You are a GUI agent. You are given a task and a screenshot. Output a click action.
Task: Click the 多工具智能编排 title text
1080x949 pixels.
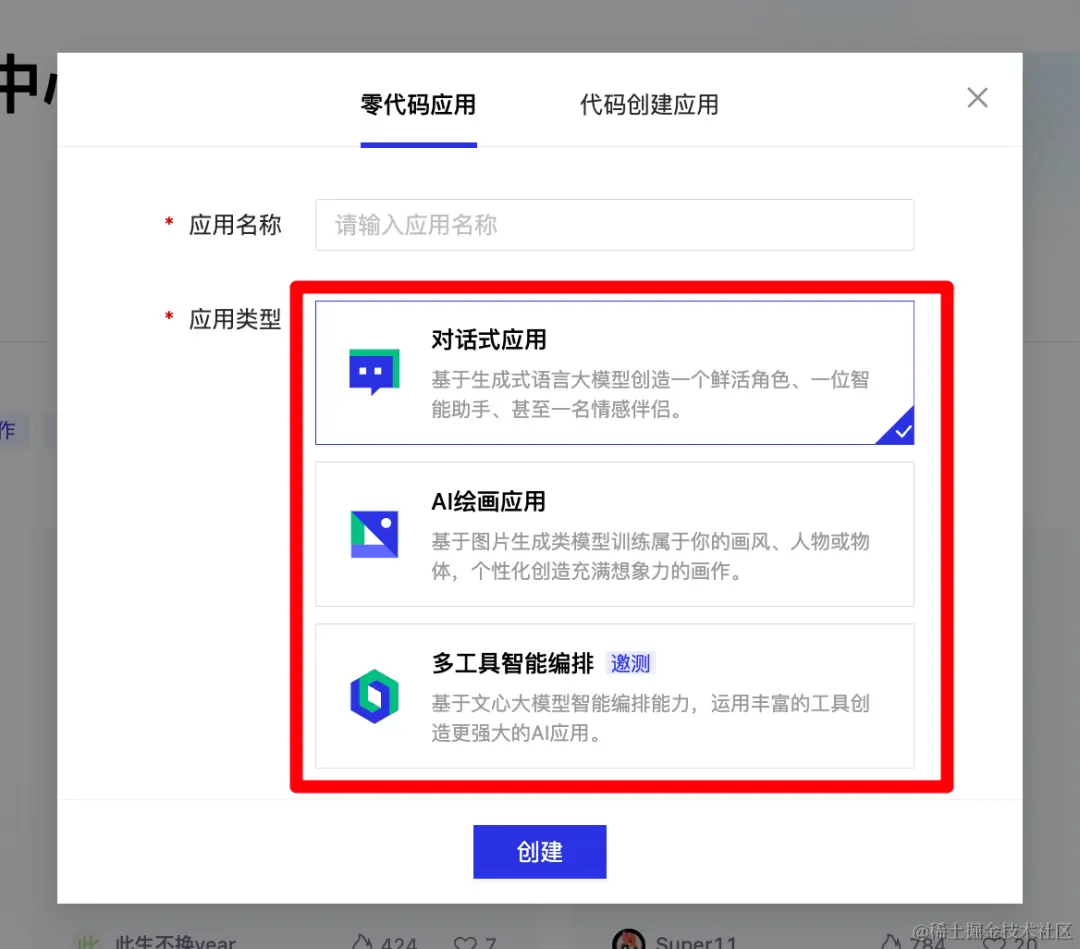512,663
